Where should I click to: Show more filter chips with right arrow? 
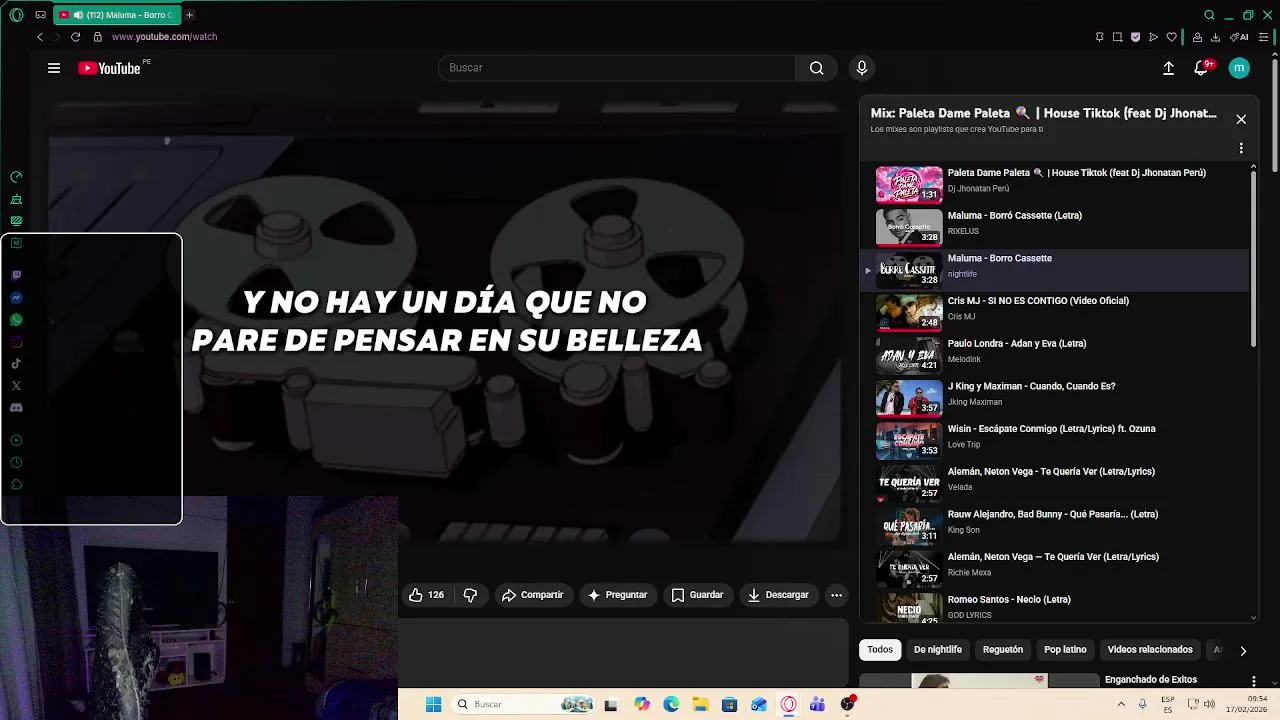click(x=1243, y=651)
